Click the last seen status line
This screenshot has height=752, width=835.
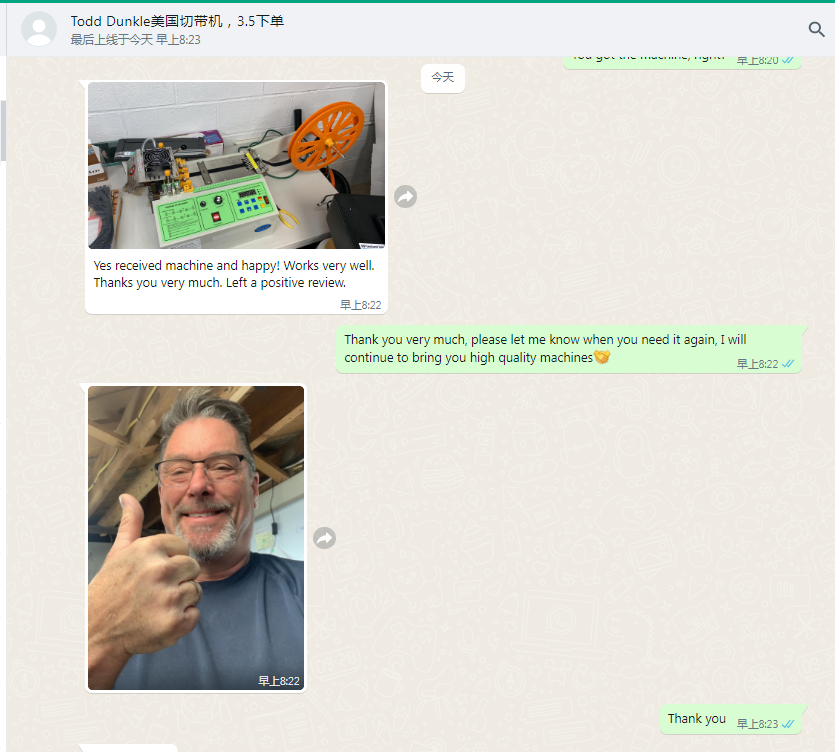click(x=135, y=40)
